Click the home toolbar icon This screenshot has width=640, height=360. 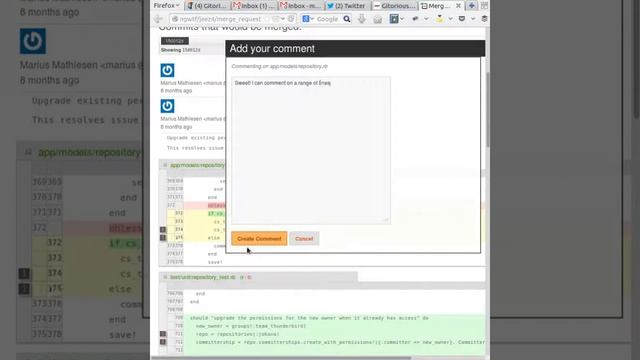(x=378, y=19)
